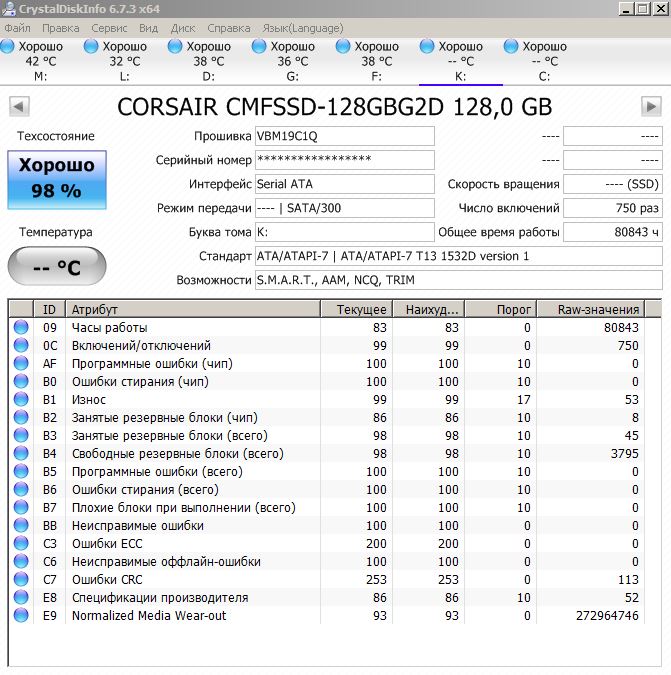671x675 pixels.
Task: Click status icon of Свободные резервные блоки row
Action: click(21, 453)
